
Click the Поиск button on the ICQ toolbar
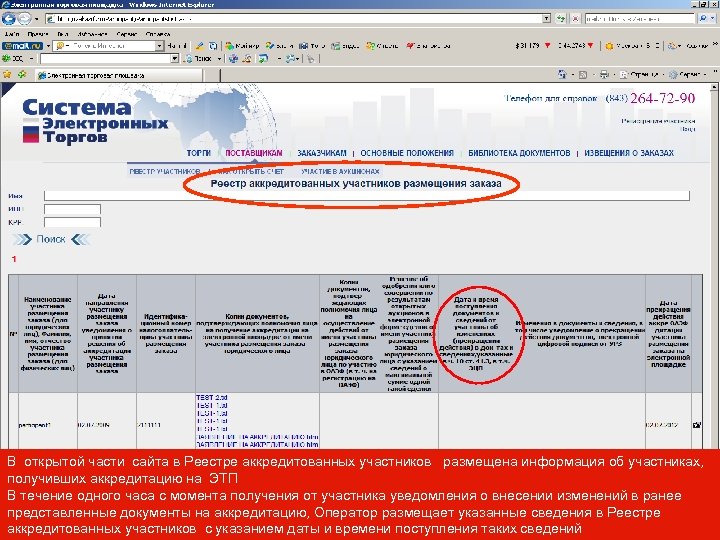pyautogui.click(x=199, y=59)
